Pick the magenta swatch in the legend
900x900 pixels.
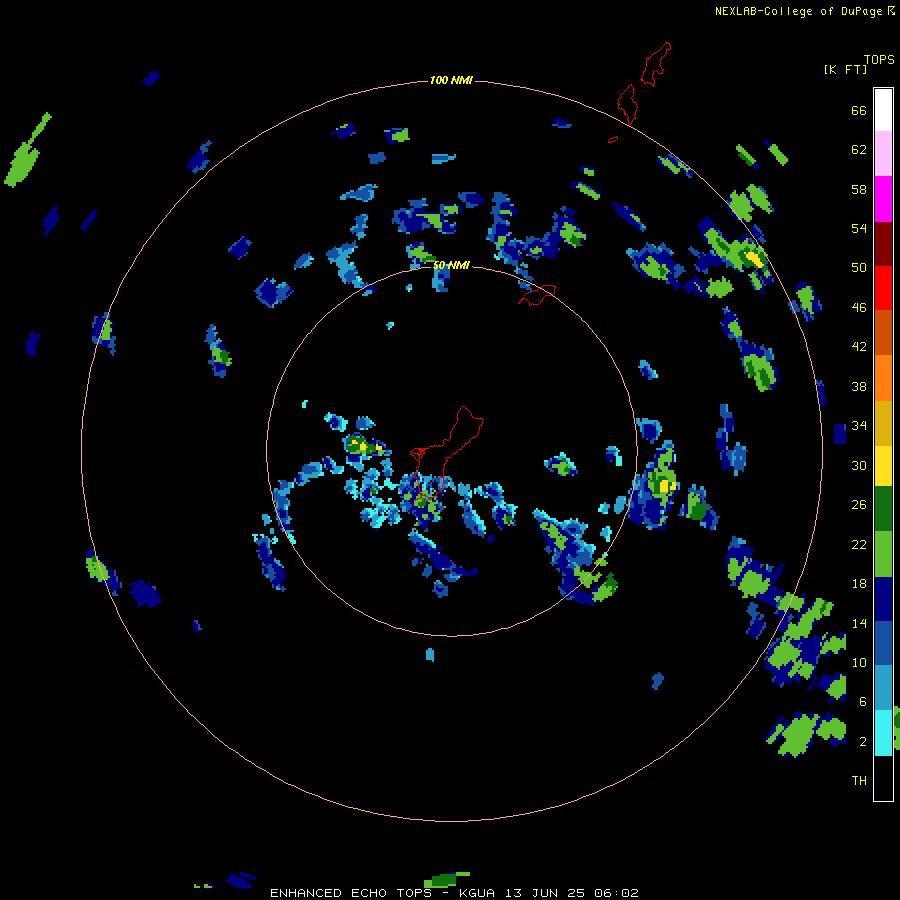[x=883, y=199]
